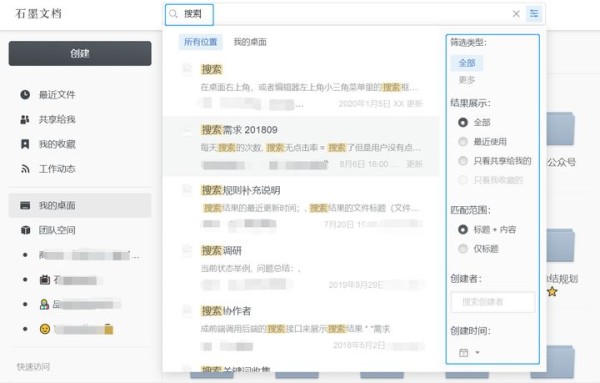Screen dimensions: 600x383
Task: Click document icon beside 搜索调研
Action: [x=187, y=251]
